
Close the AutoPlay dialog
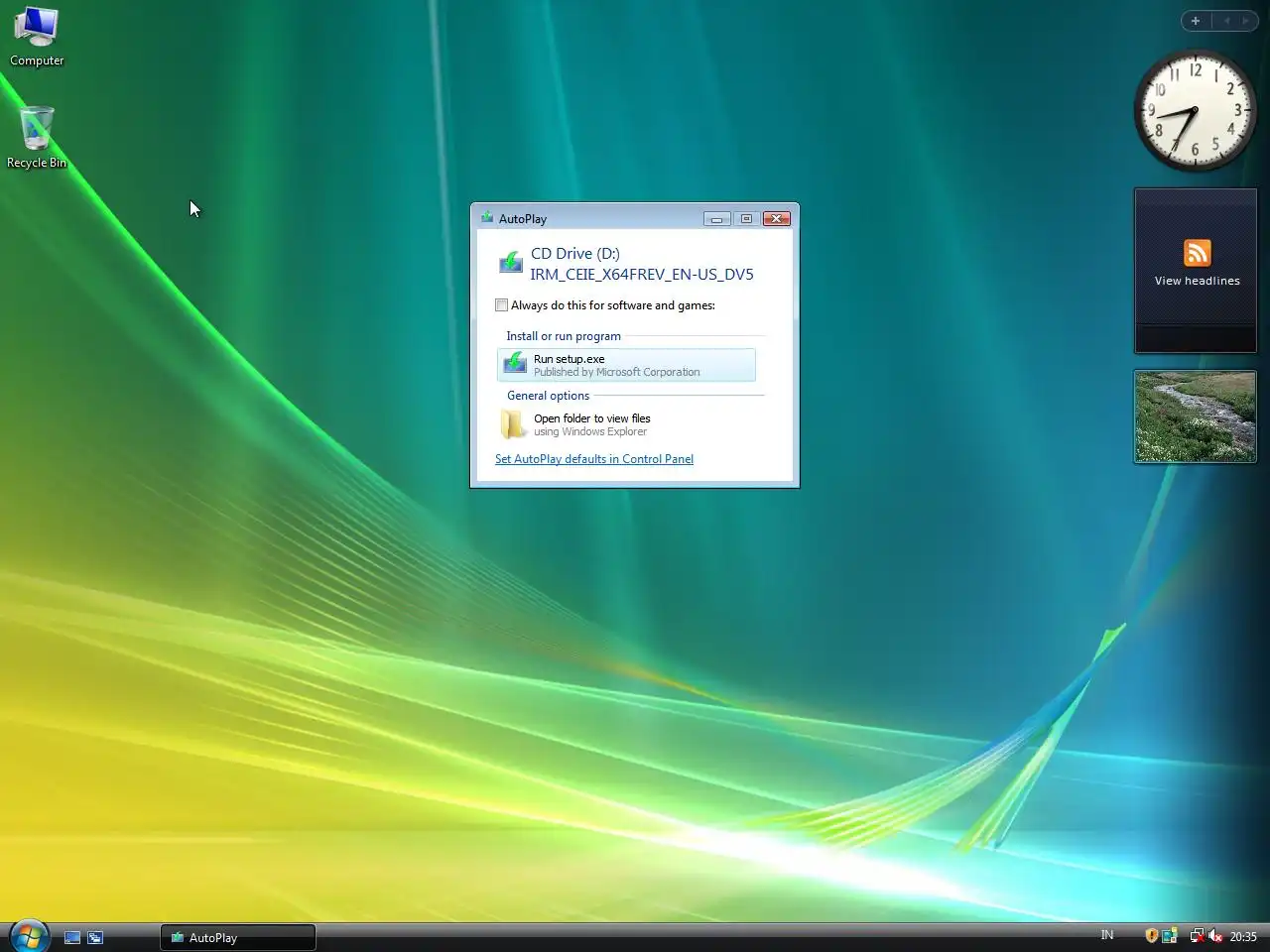coord(777,218)
